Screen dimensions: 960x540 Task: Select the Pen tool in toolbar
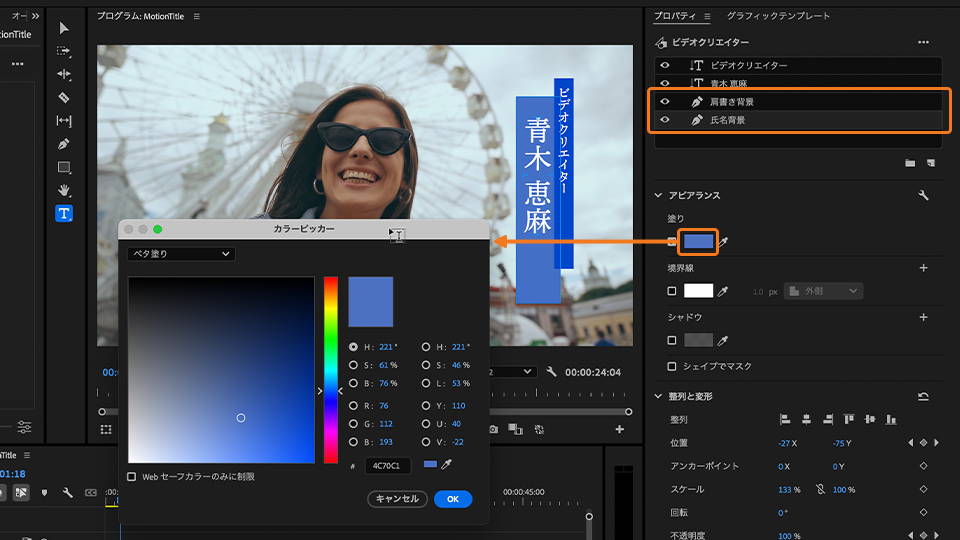[64, 144]
